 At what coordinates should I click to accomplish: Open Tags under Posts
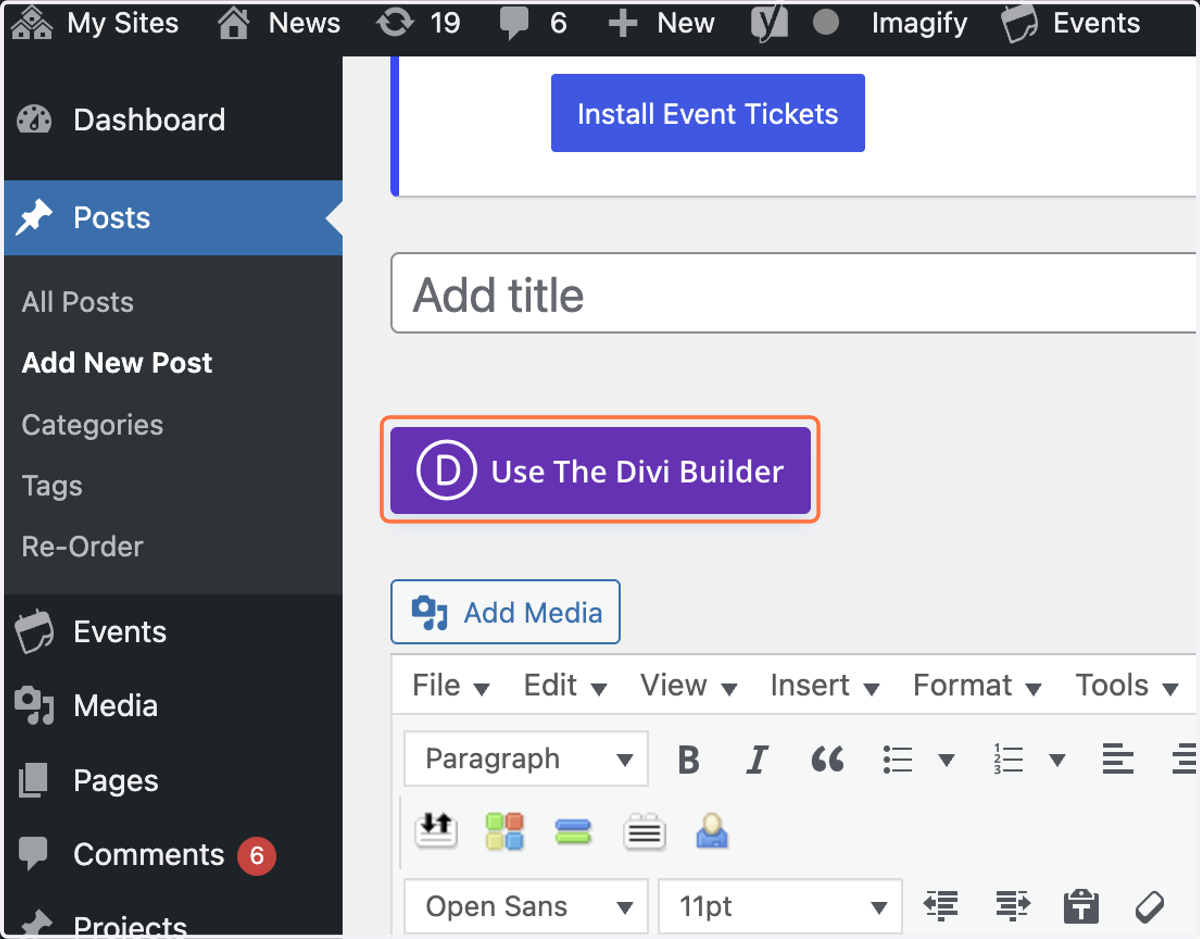coord(52,486)
